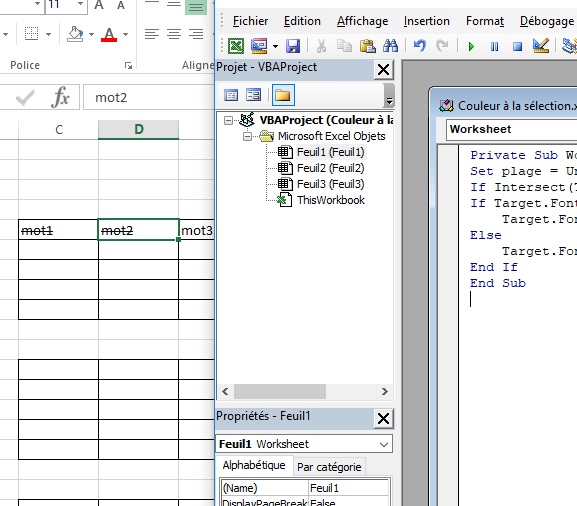The width and height of the screenshot is (577, 506).
Task: Click the Borders icon in Excel ribbon
Action: [x=31, y=34]
